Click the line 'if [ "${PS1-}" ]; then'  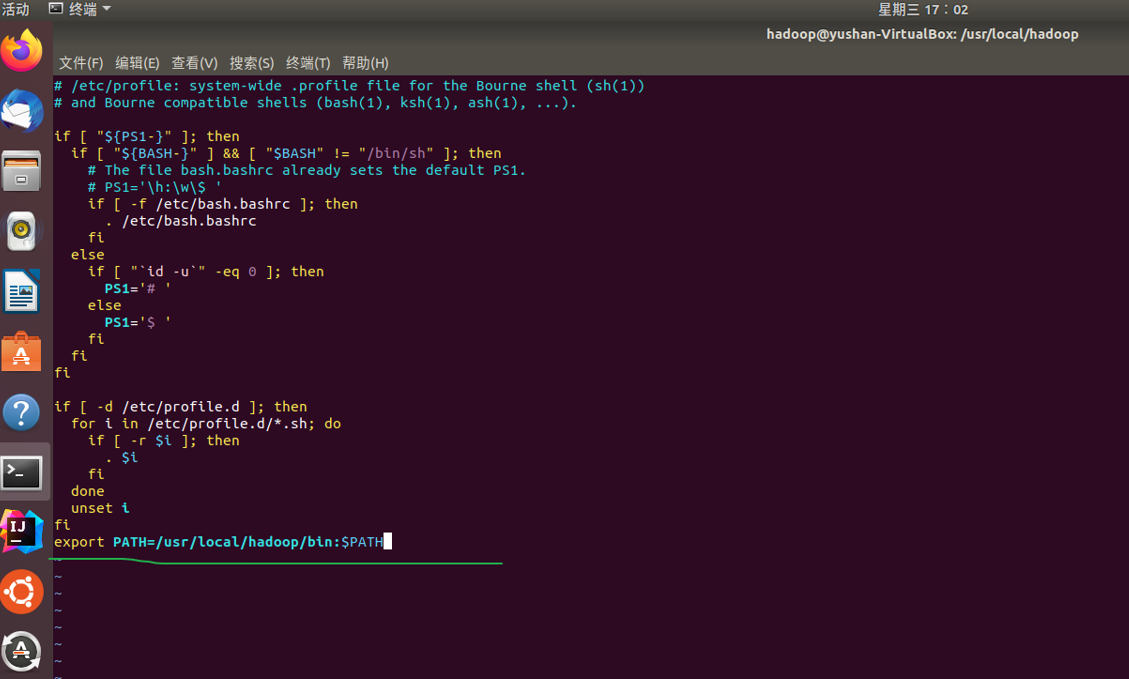pyautogui.click(x=147, y=136)
